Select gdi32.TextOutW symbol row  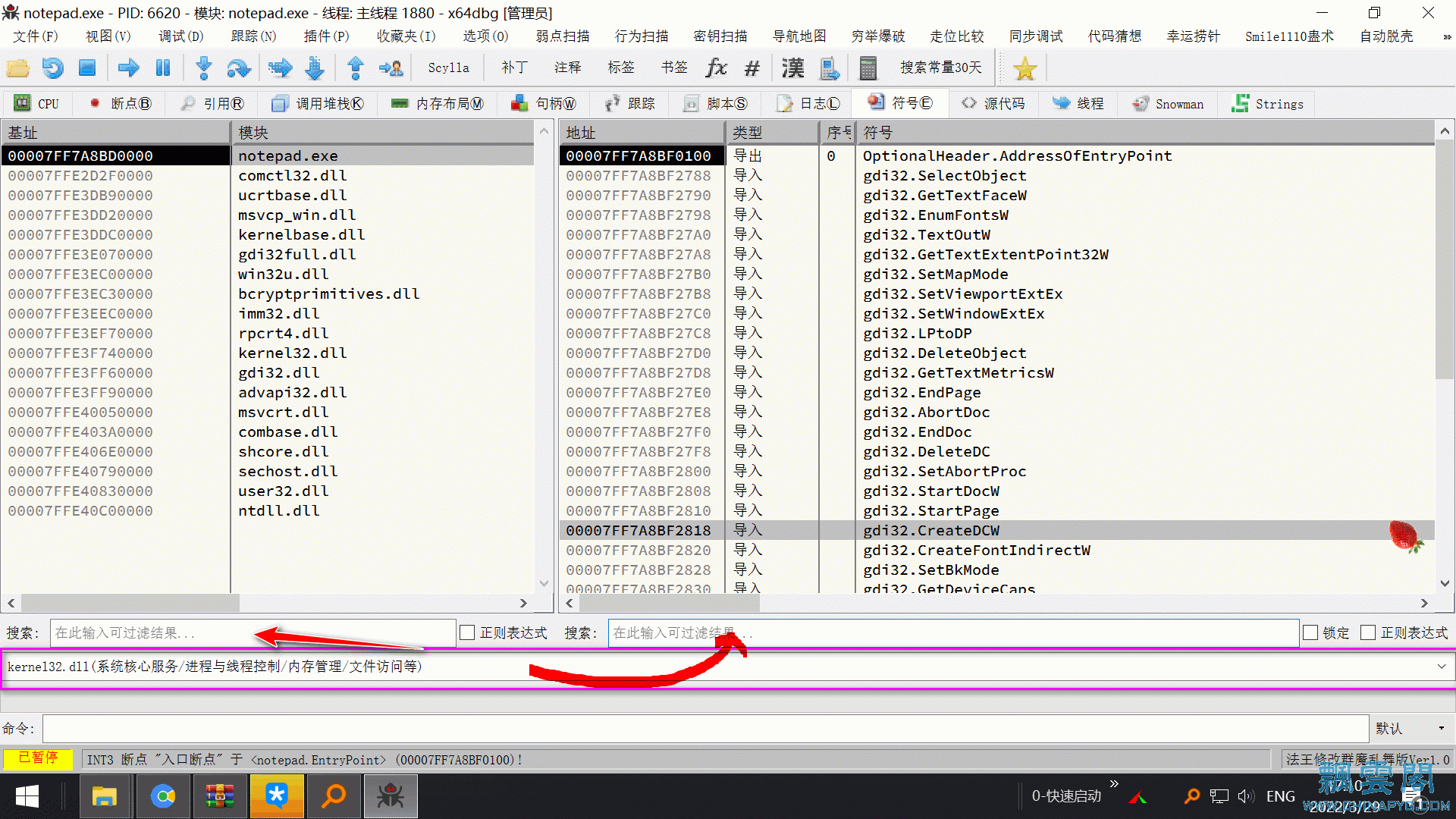(926, 234)
